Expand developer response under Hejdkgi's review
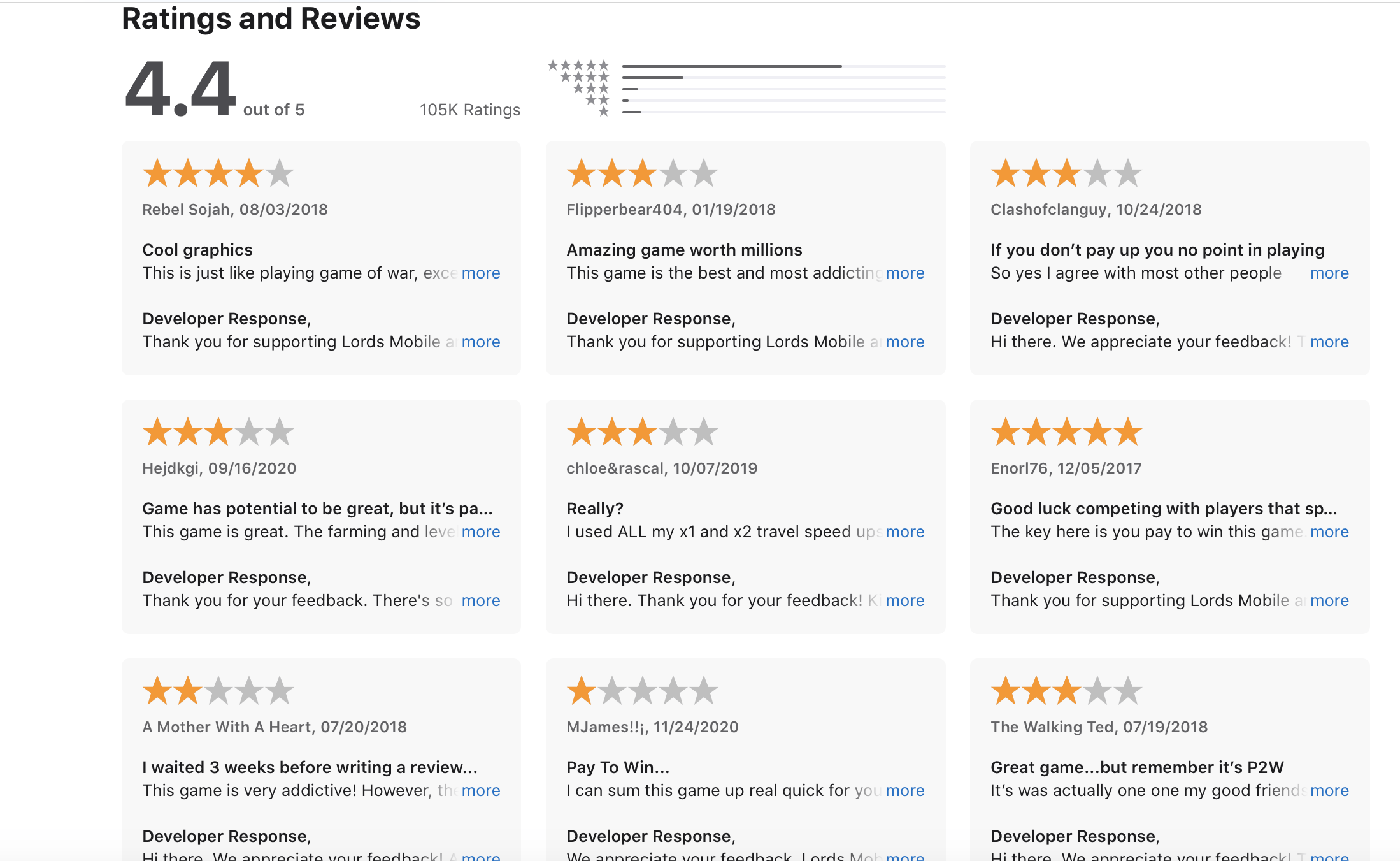 (481, 600)
